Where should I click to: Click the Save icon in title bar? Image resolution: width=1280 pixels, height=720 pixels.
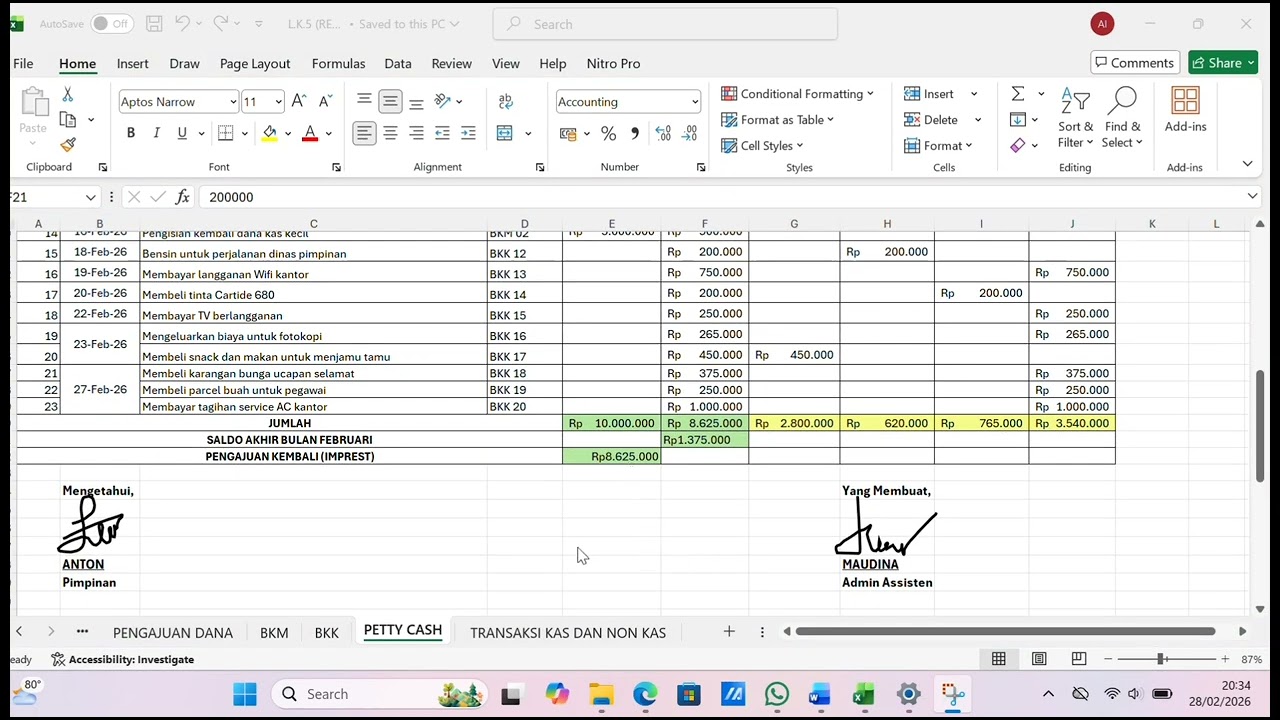pyautogui.click(x=154, y=23)
